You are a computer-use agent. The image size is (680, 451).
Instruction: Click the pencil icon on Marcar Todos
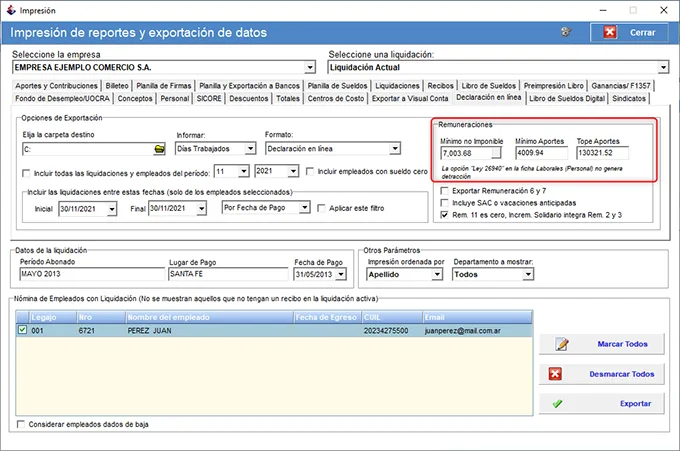pyautogui.click(x=562, y=344)
